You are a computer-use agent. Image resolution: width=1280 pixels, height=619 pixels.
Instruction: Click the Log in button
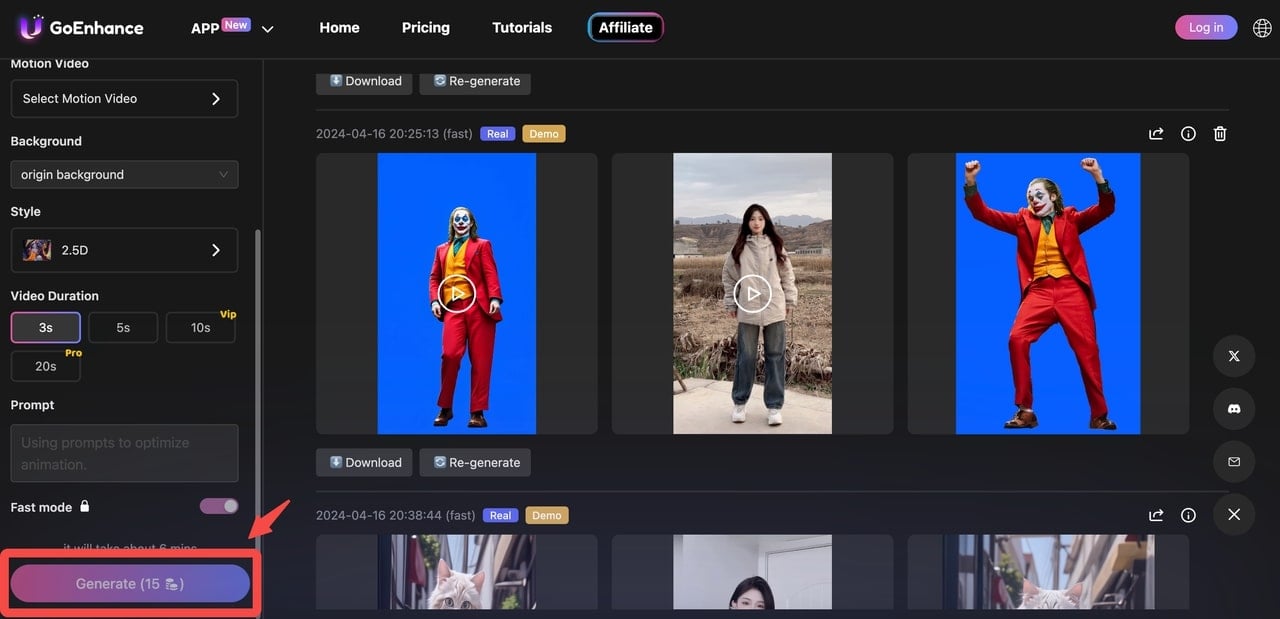coord(1206,27)
